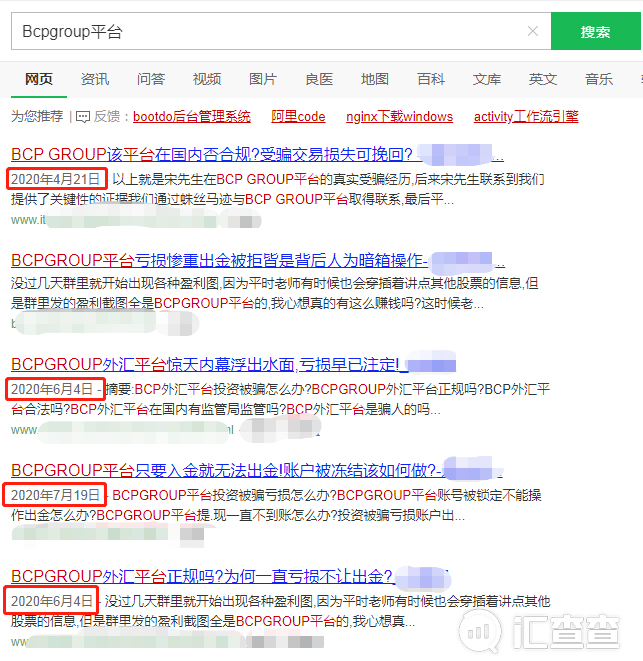Open result BCPGROUP平台只要入金就无法出金

tap(257, 470)
